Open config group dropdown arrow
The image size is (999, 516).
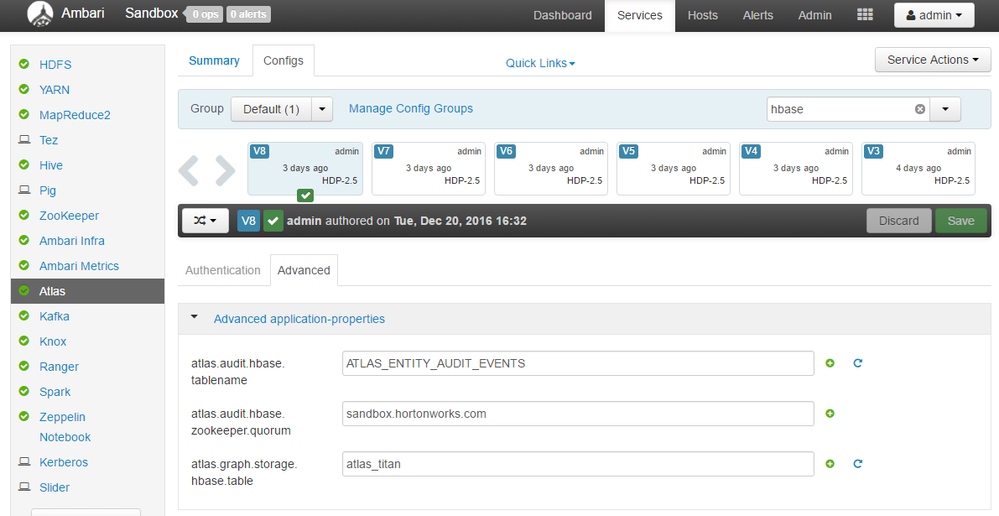[x=322, y=109]
